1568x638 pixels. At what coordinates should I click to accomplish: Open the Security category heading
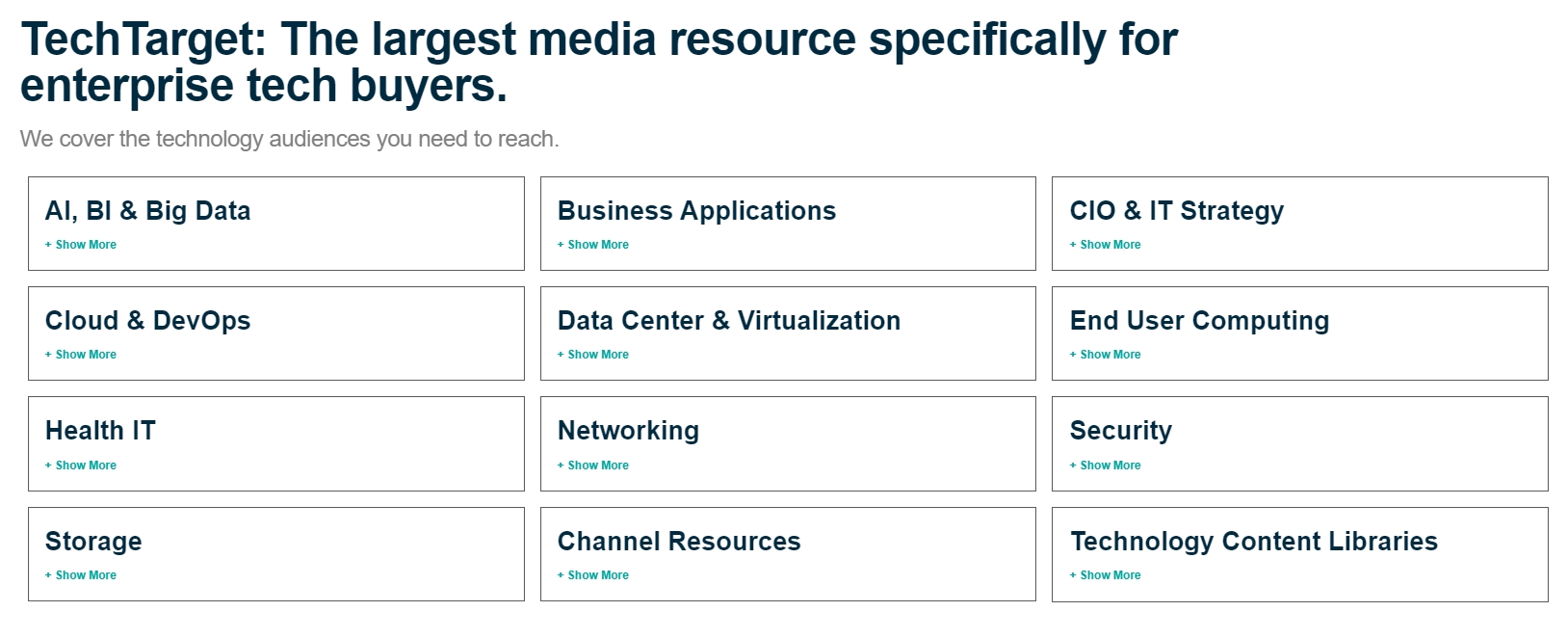1120,431
